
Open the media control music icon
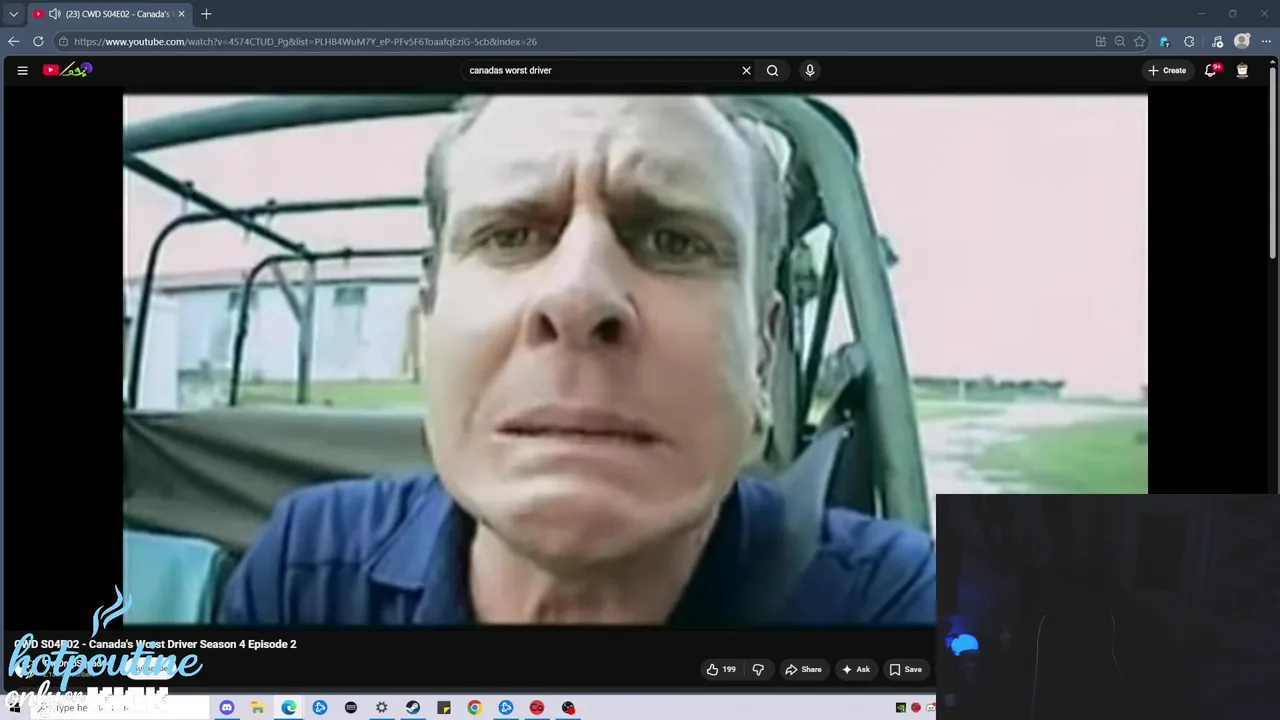1217,41
